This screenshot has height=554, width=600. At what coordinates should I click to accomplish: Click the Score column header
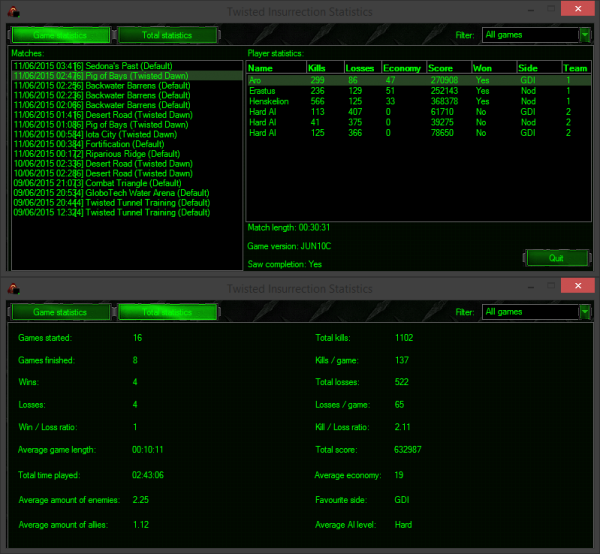coord(449,68)
